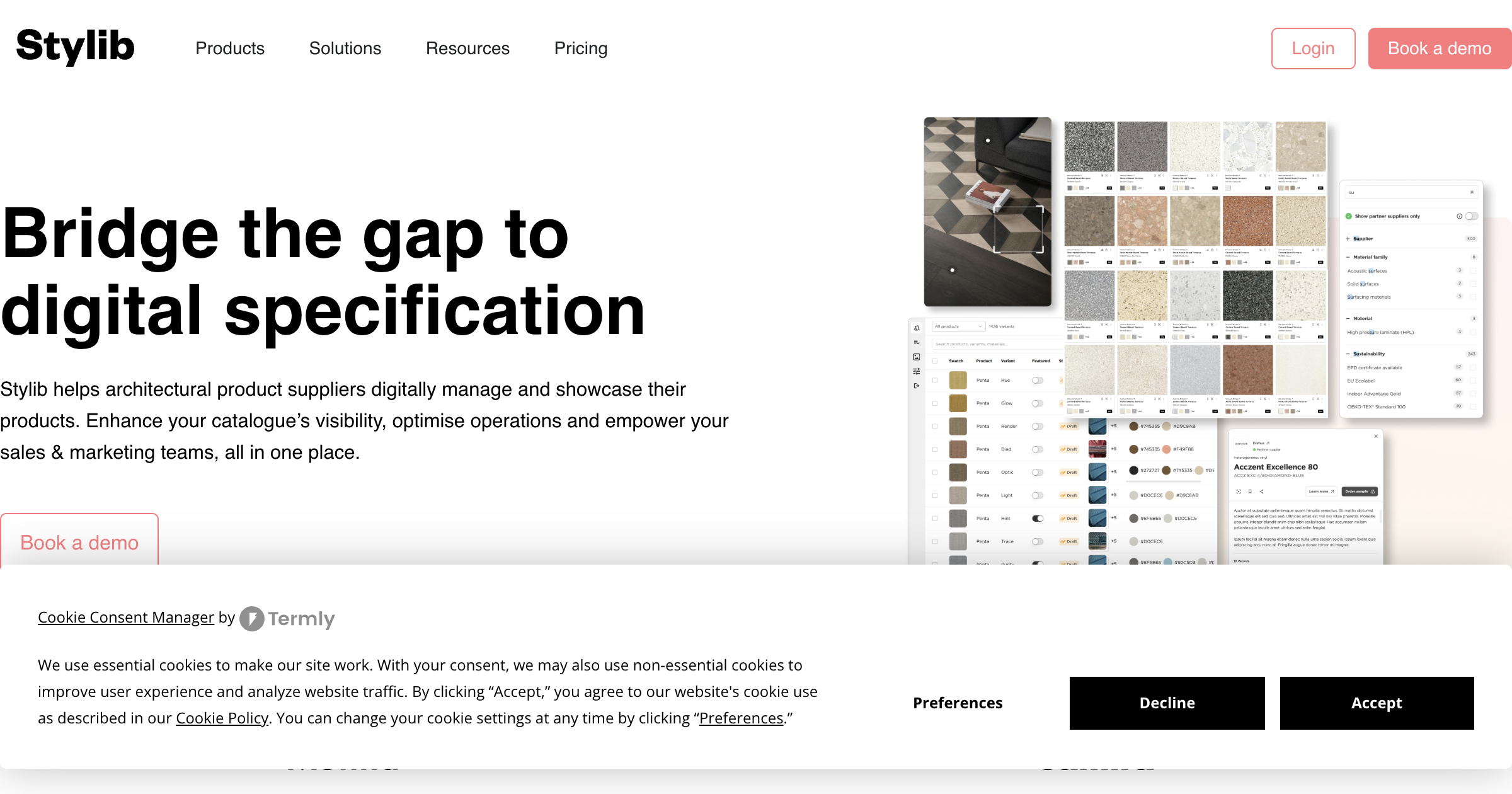Close the Acczent Excellence 80 product card

coord(1376,436)
